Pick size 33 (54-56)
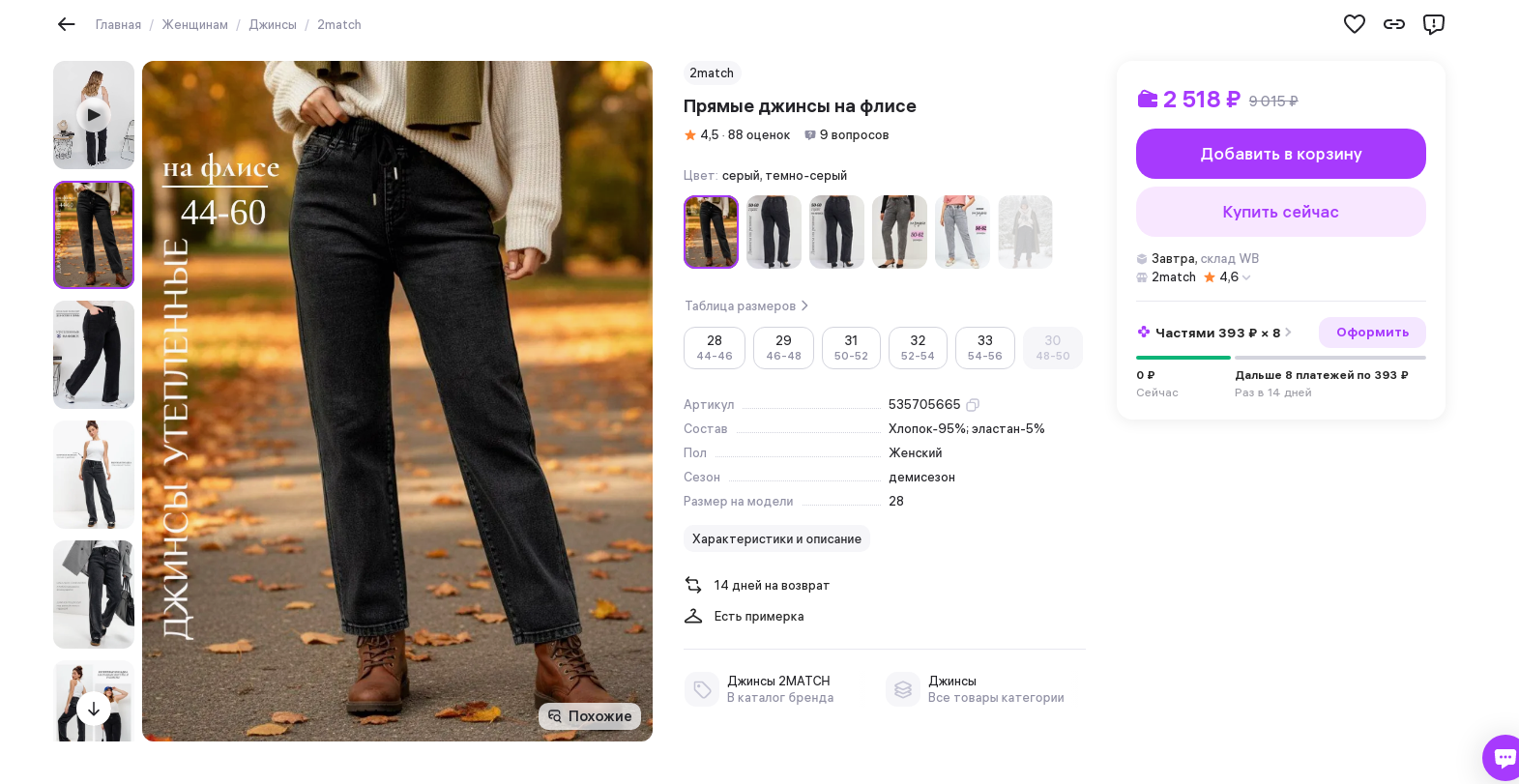1519x784 pixels. tap(984, 348)
